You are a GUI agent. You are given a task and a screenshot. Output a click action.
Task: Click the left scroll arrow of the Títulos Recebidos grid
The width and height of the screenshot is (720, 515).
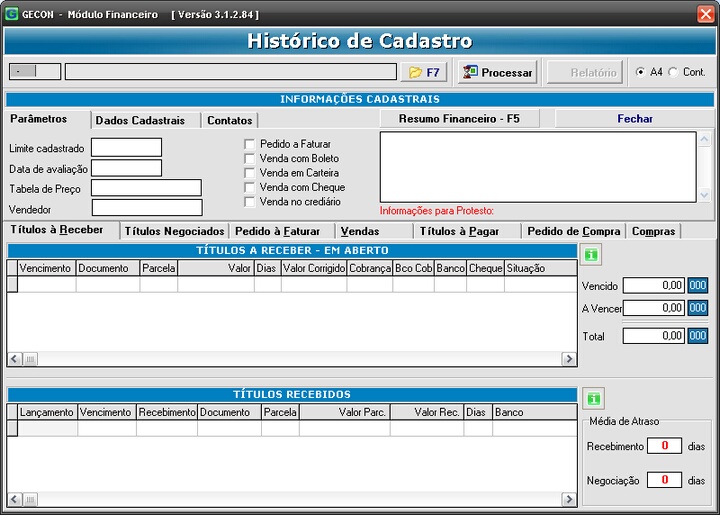(x=15, y=499)
